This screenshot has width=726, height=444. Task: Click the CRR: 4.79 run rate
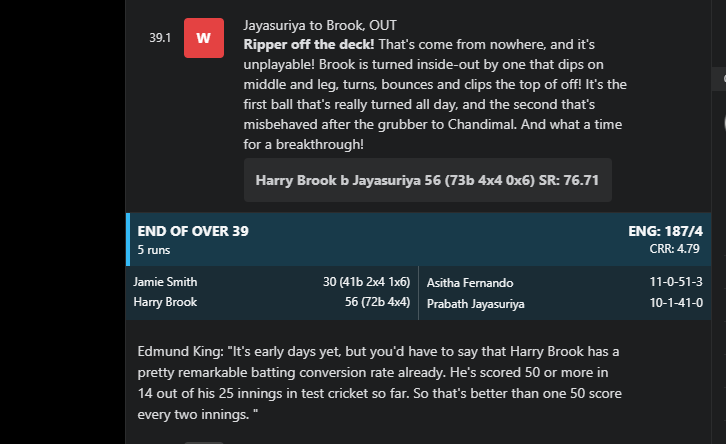(x=674, y=249)
